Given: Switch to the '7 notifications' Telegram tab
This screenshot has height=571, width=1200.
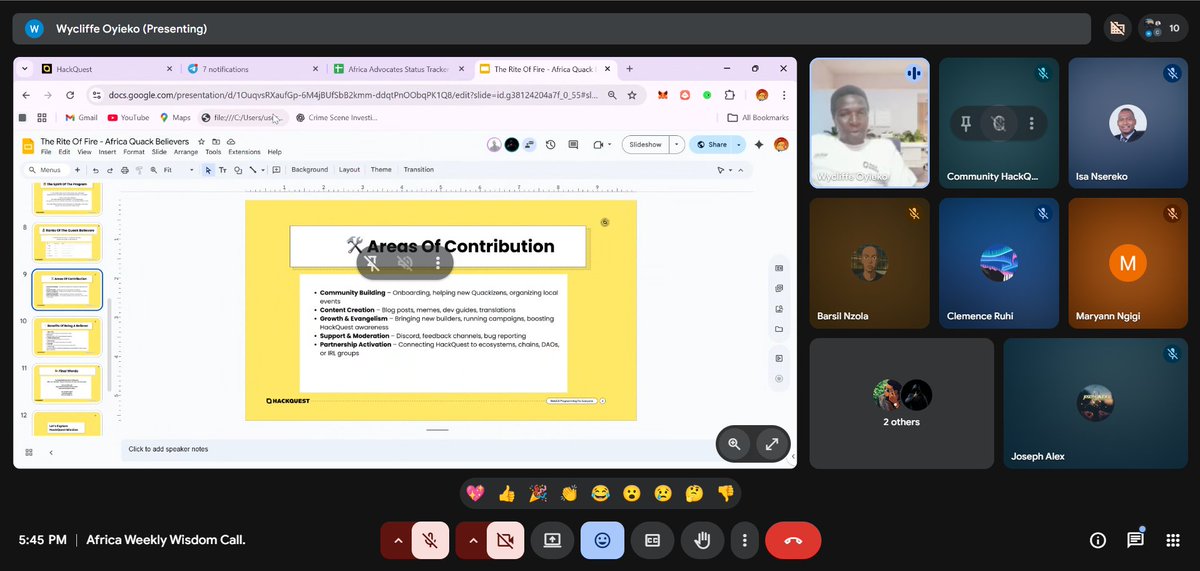Looking at the screenshot, I should point(253,69).
